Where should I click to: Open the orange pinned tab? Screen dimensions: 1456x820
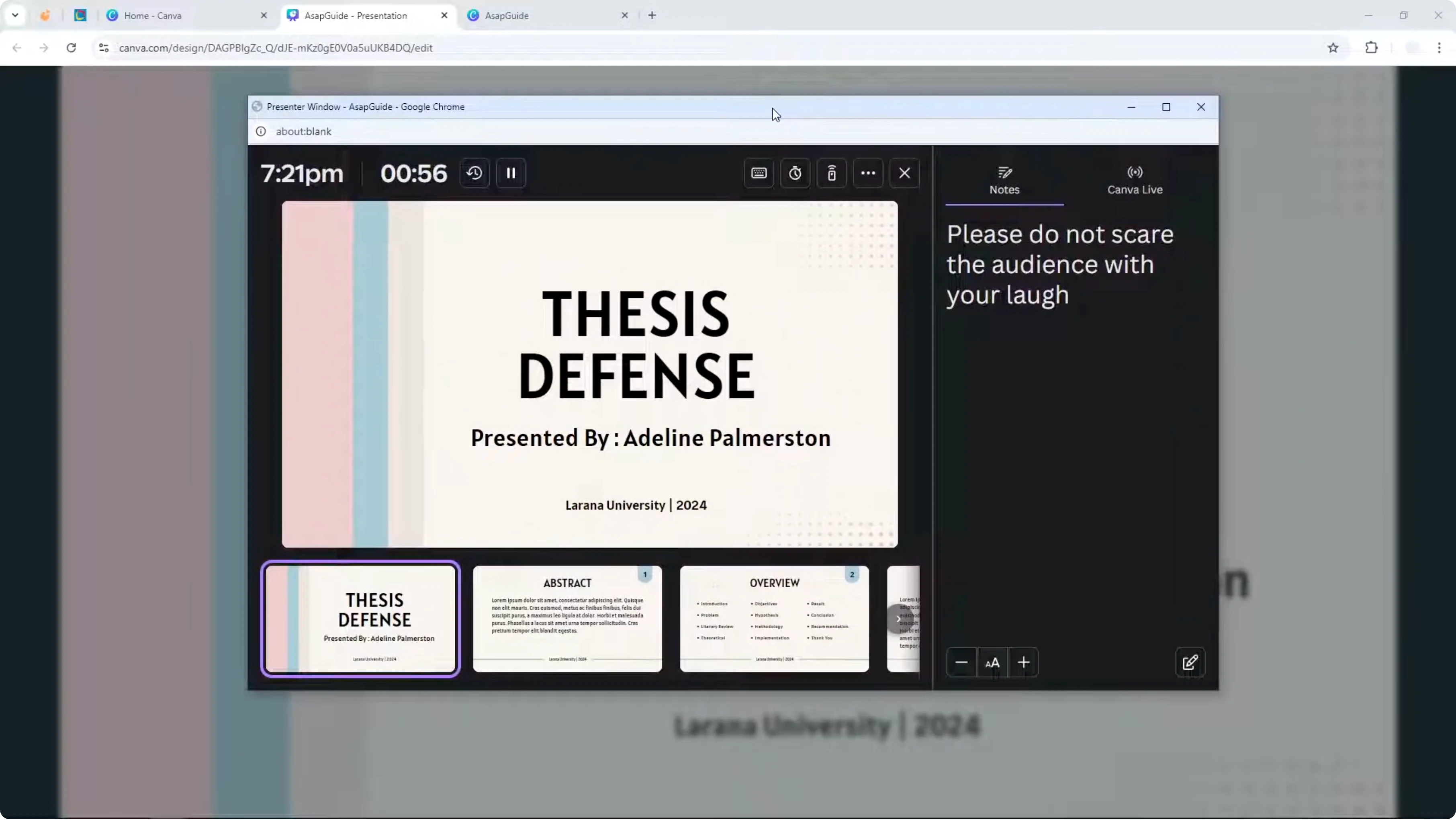pos(45,16)
